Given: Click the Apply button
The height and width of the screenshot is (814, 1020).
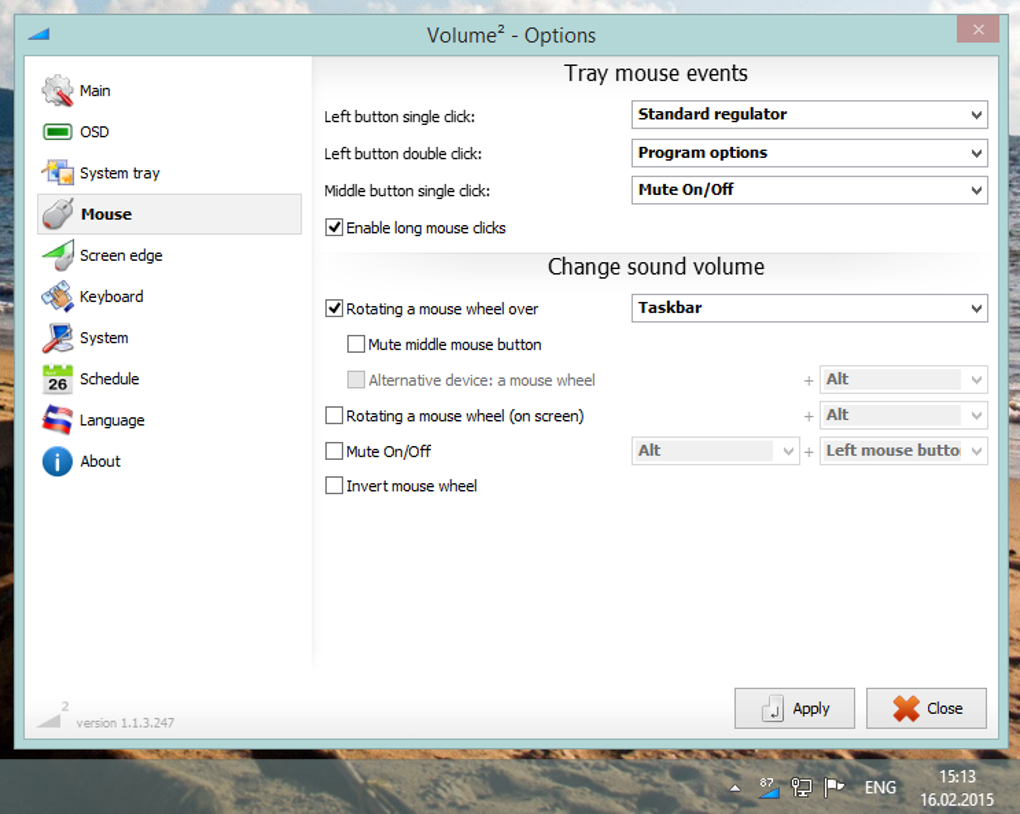Looking at the screenshot, I should click(795, 709).
